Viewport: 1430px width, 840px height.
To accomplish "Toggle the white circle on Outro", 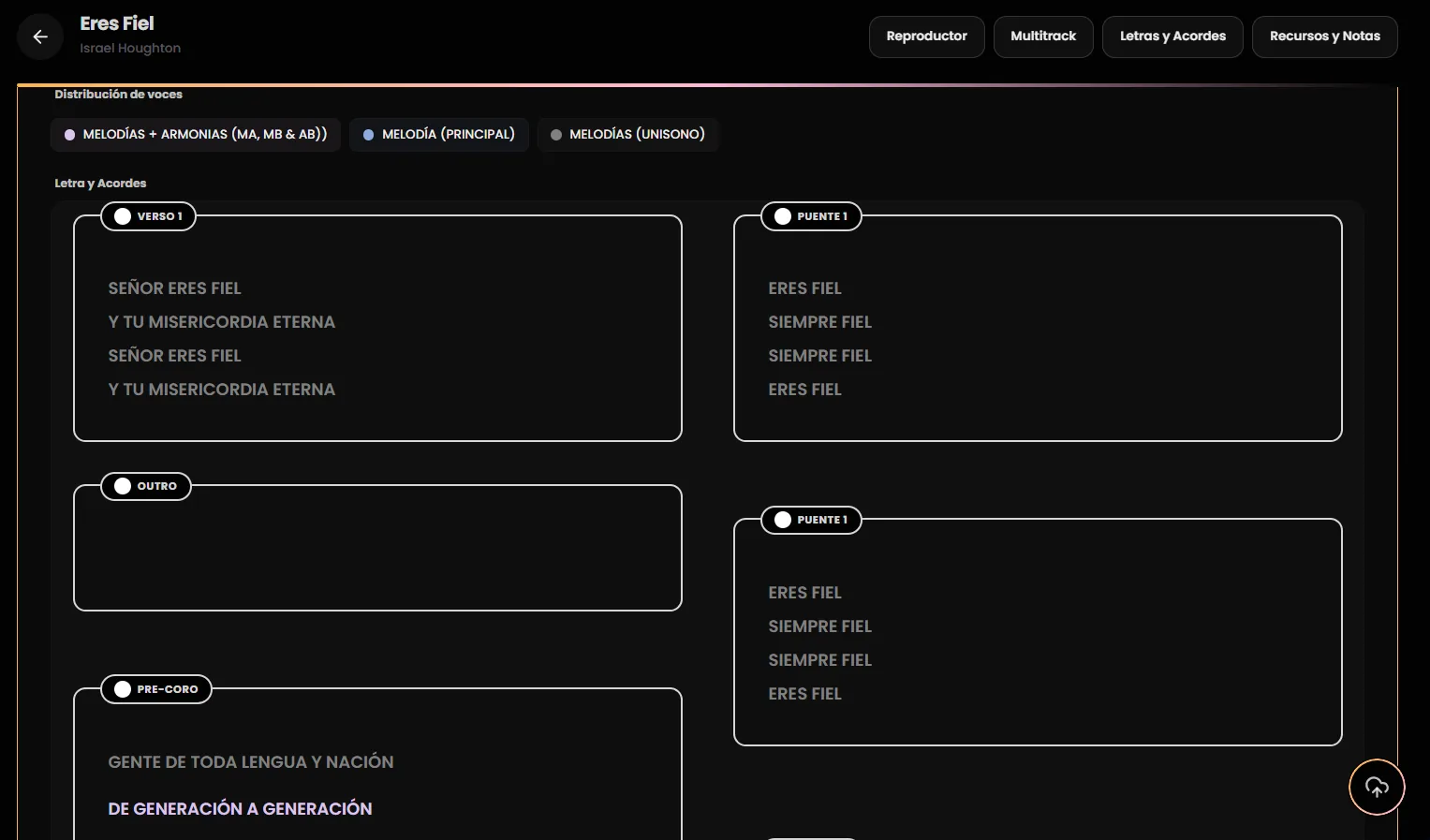I will point(123,486).
